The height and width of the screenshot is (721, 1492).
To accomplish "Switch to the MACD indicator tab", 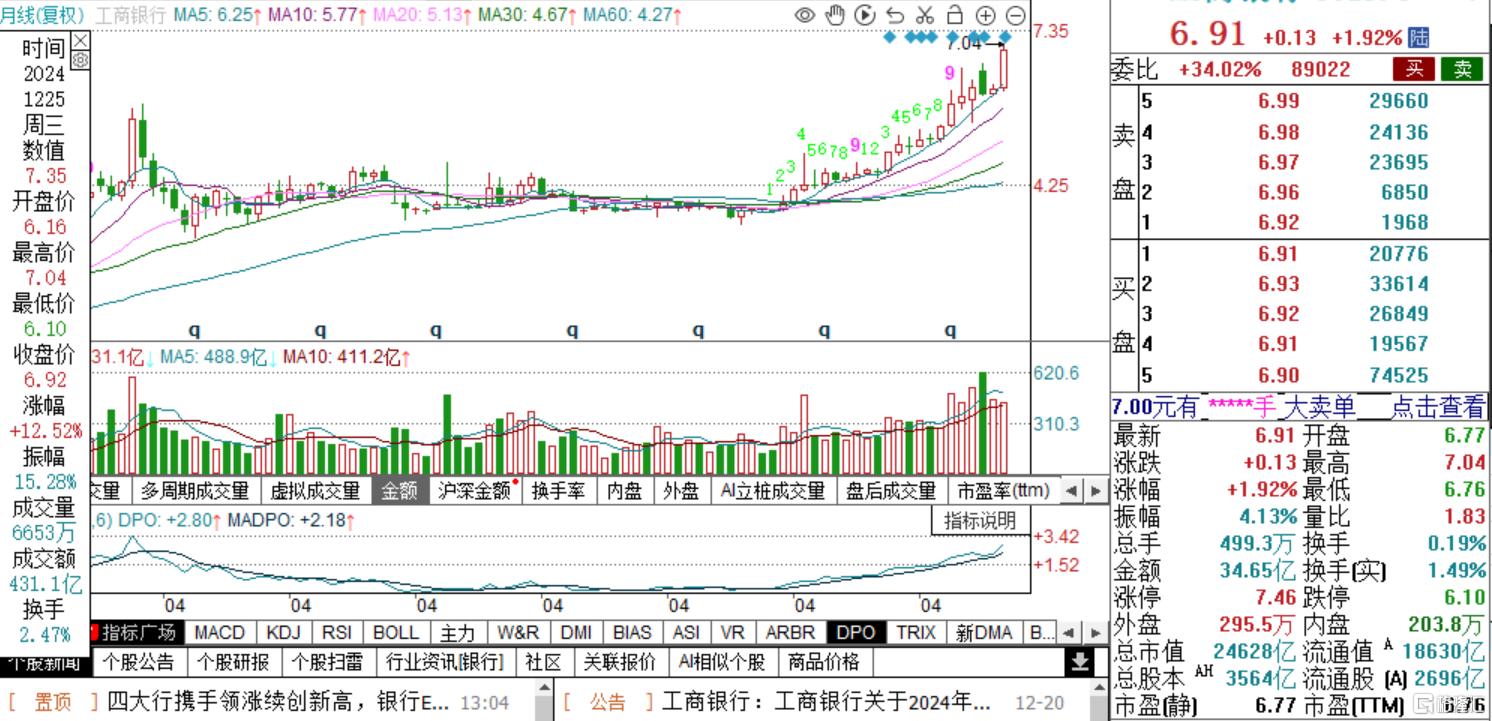I will click(219, 633).
